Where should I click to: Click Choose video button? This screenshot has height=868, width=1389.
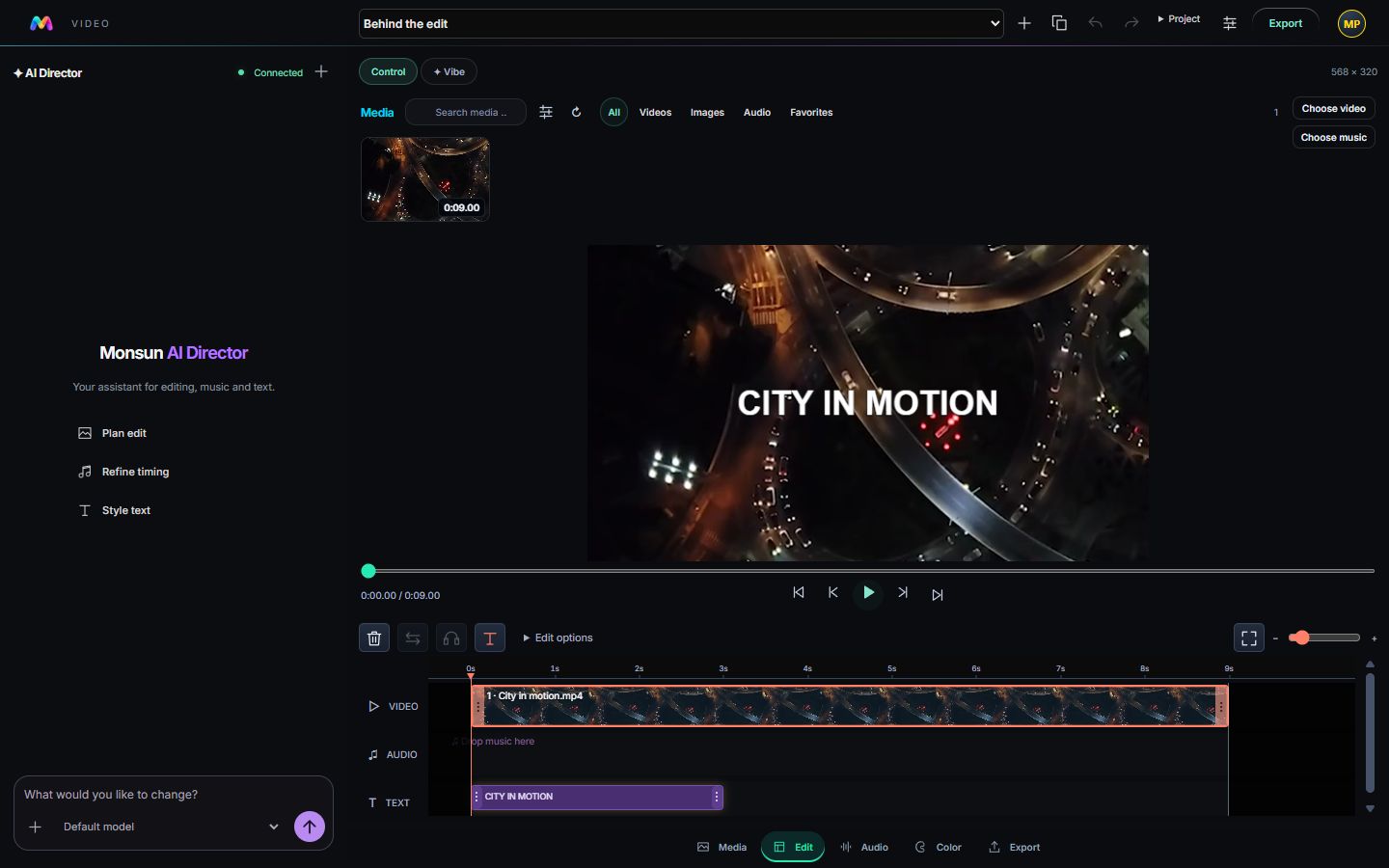click(x=1333, y=108)
